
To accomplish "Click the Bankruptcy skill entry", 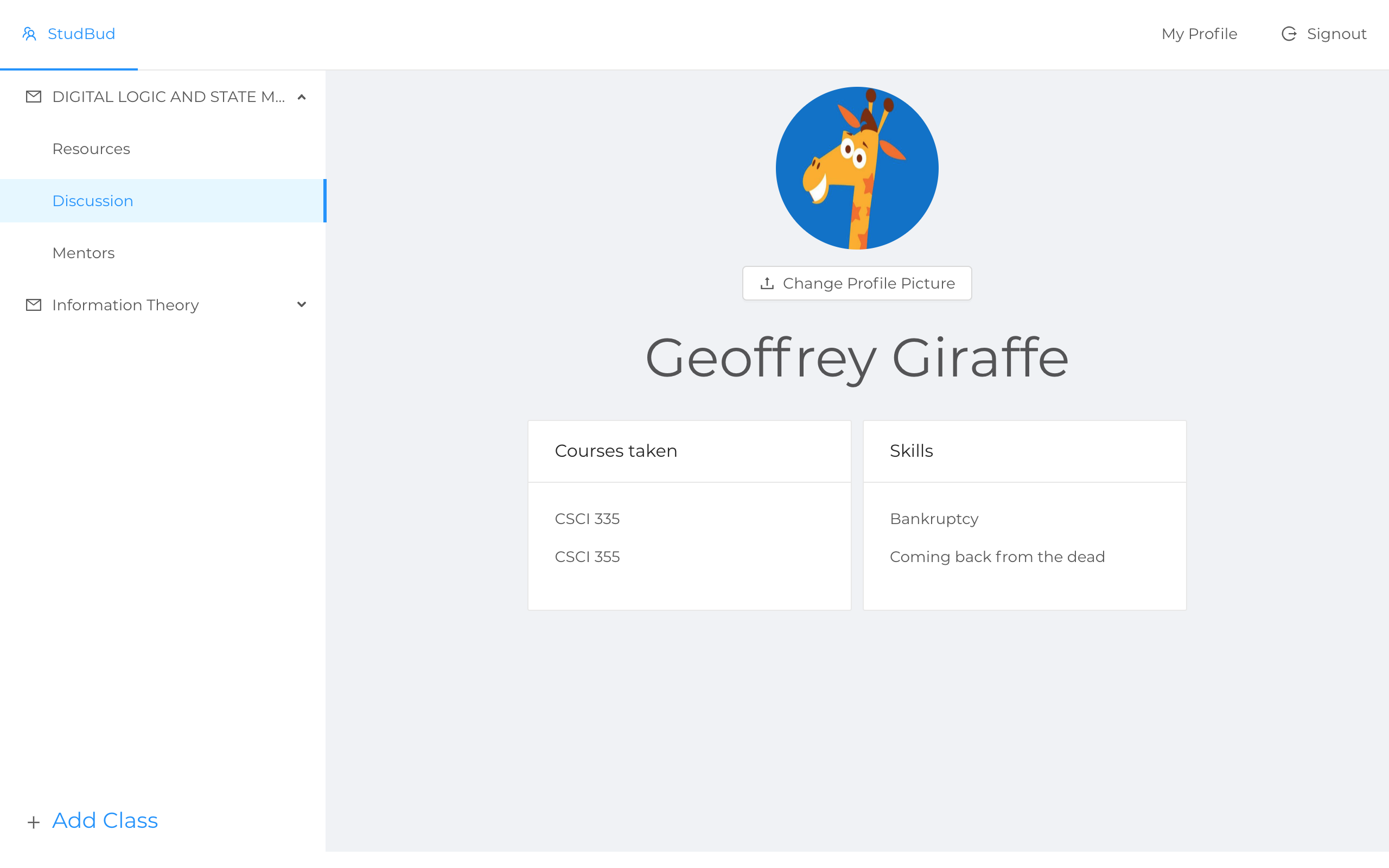I will pyautogui.click(x=934, y=519).
